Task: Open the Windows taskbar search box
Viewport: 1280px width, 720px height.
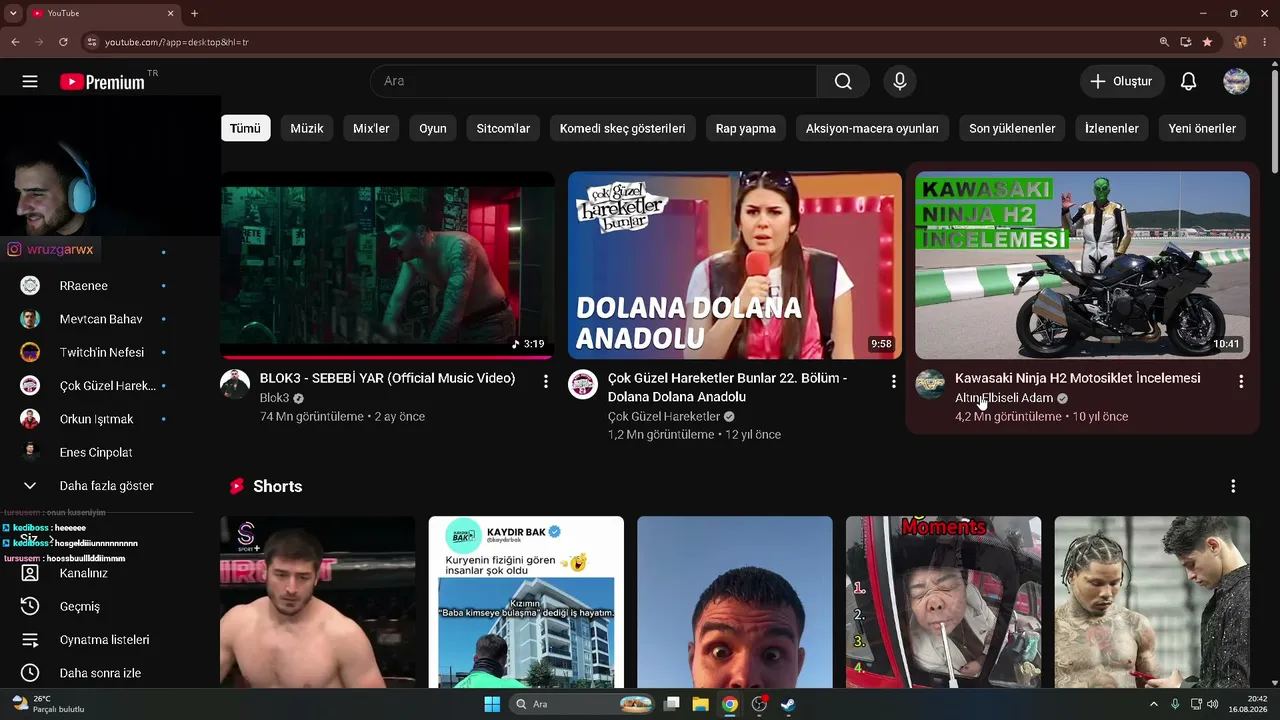Action: pyautogui.click(x=584, y=704)
